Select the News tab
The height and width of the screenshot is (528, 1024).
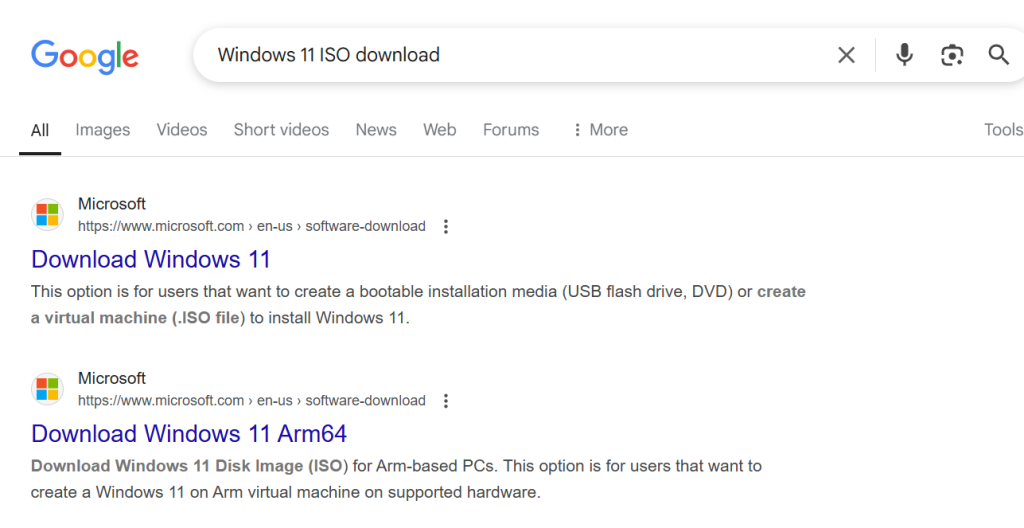pos(376,130)
